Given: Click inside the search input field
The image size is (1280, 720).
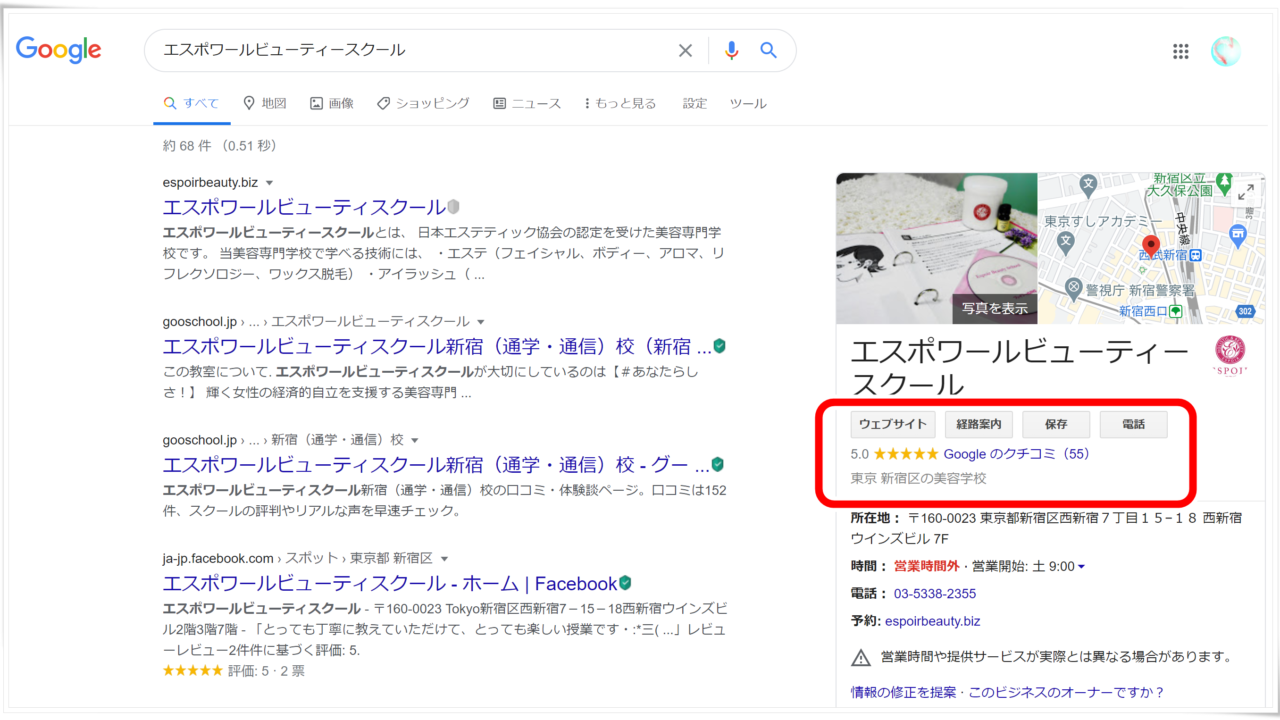Looking at the screenshot, I should point(400,50).
